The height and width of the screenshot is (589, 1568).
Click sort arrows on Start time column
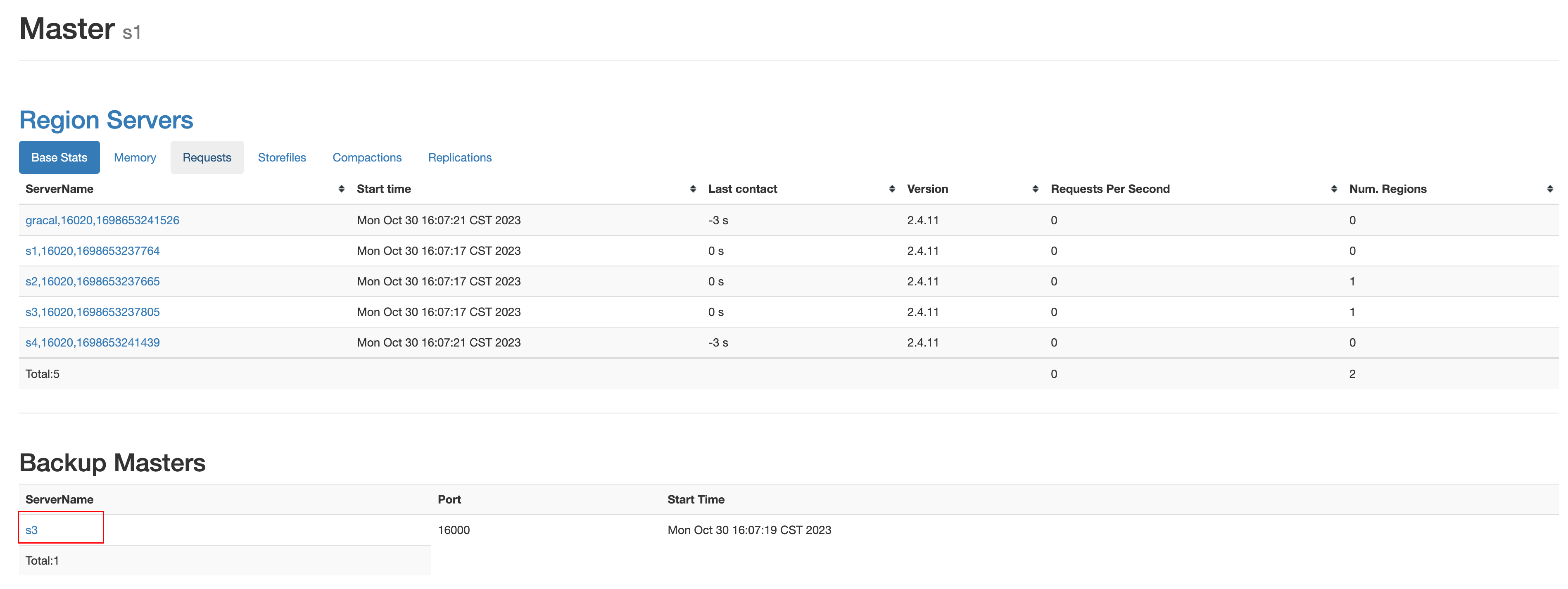(x=693, y=189)
